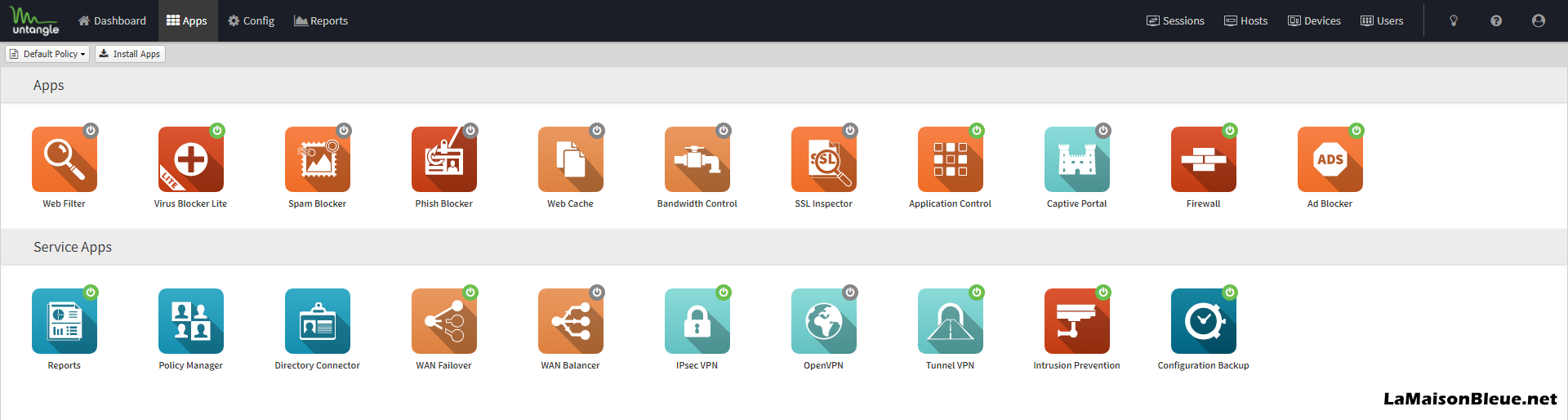The height and width of the screenshot is (420, 1568).
Task: Toggle power badge on Virus Blocker Lite
Action: tap(217, 130)
